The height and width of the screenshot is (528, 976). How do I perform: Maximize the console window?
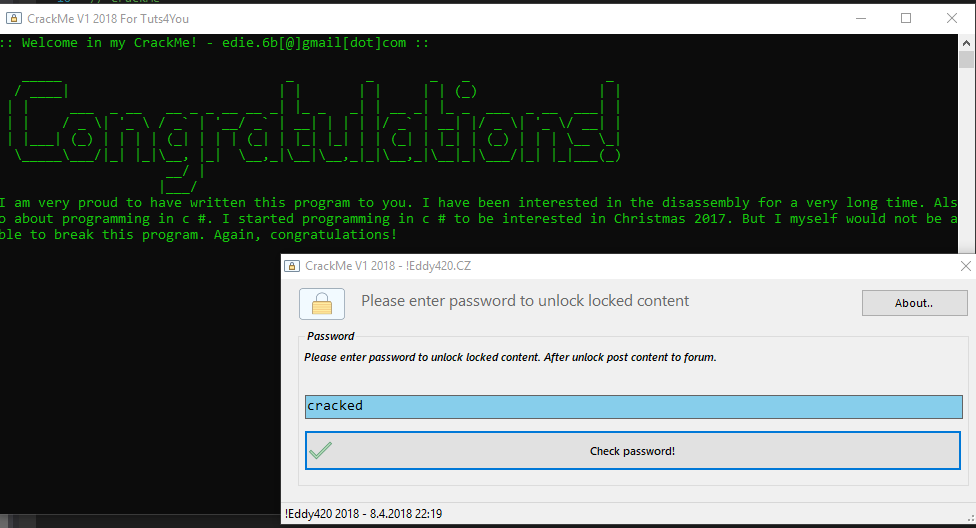(x=906, y=17)
